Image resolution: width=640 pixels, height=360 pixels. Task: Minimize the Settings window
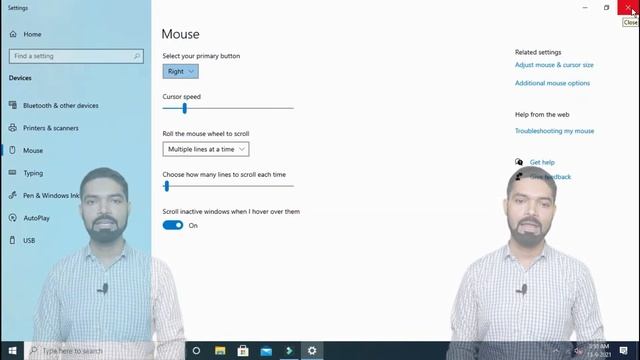585,7
